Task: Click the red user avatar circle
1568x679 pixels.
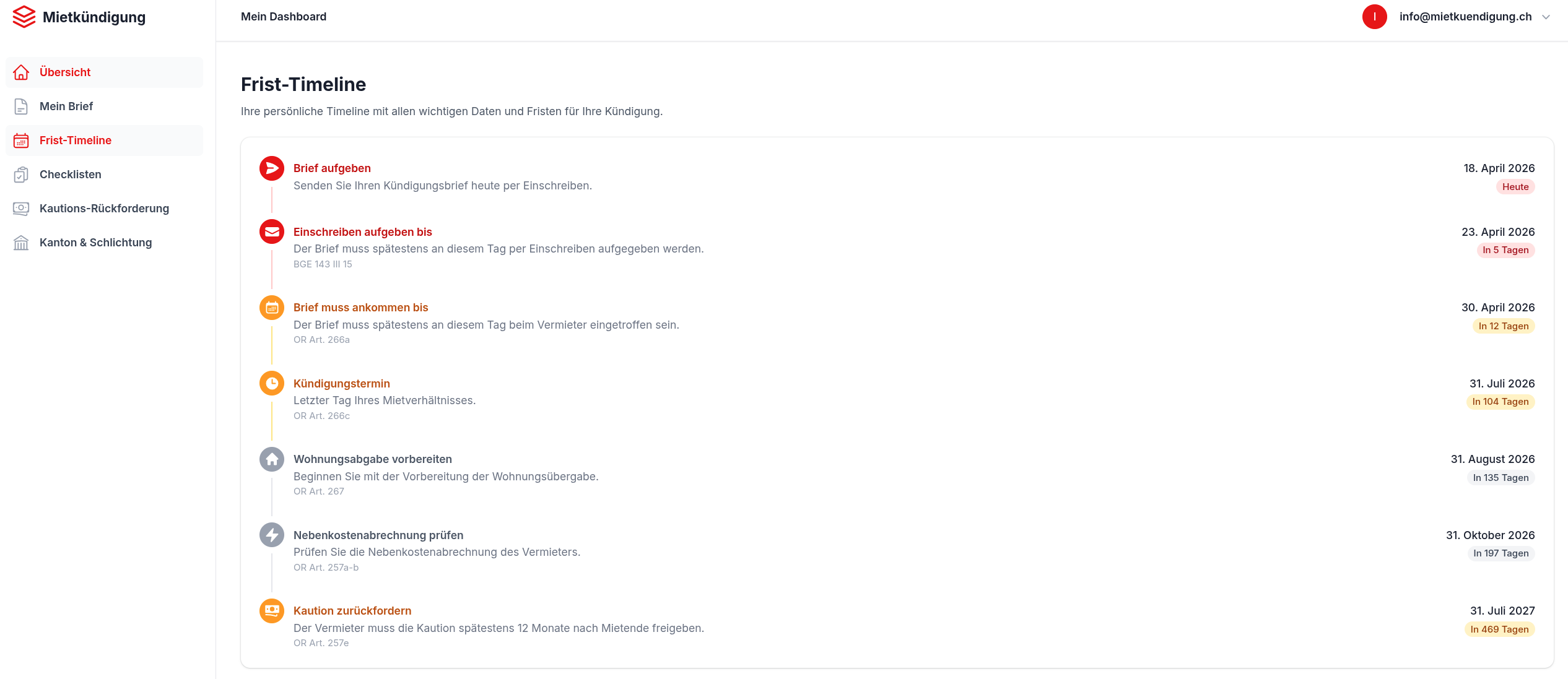Action: (x=1374, y=17)
